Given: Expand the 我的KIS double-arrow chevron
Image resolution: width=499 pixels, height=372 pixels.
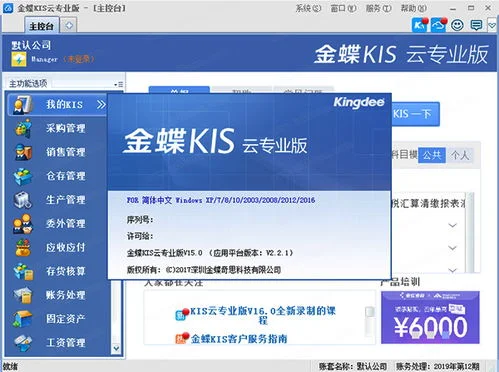Looking at the screenshot, I should (x=101, y=105).
